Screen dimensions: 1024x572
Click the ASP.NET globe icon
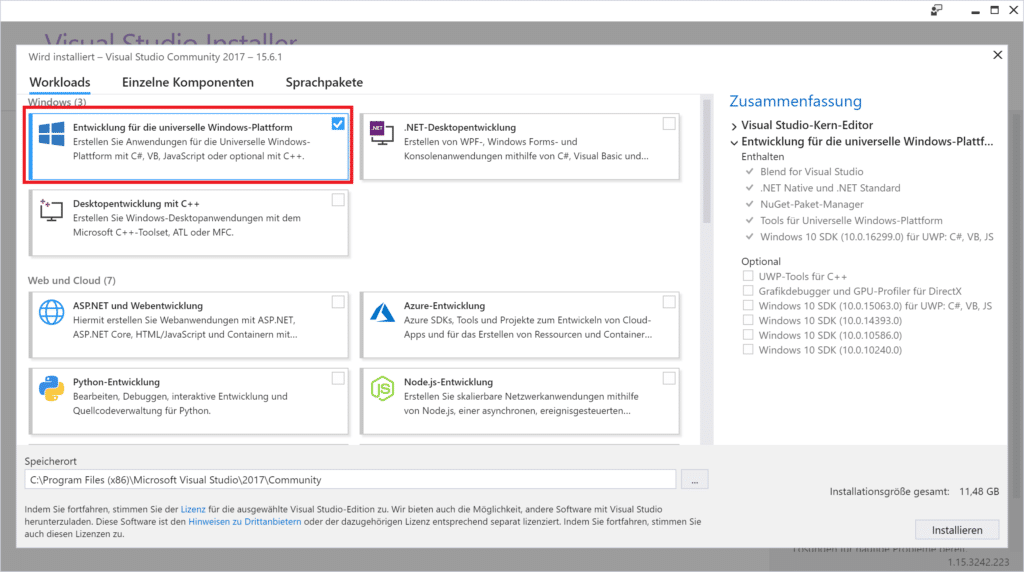point(52,312)
